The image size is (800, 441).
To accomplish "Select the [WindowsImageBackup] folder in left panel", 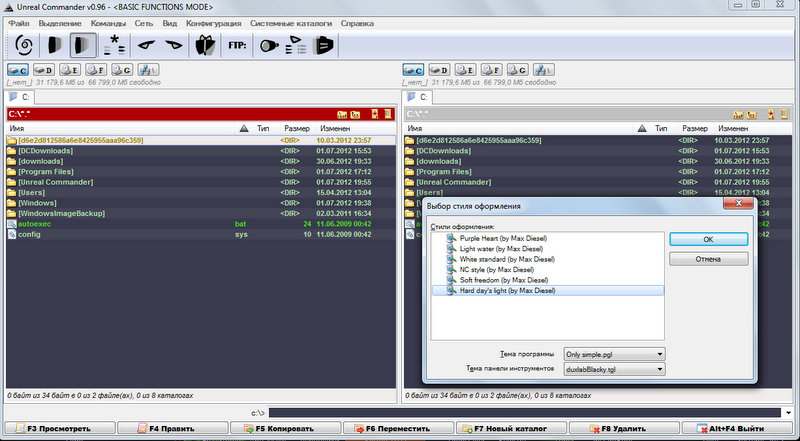I will tap(201, 213).
